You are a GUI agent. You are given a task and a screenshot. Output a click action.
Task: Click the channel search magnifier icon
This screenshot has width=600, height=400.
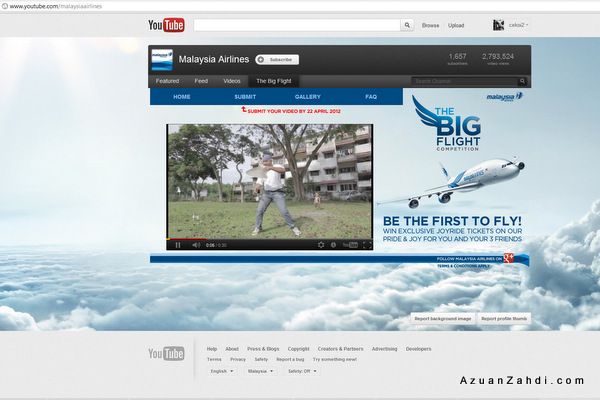tap(522, 81)
